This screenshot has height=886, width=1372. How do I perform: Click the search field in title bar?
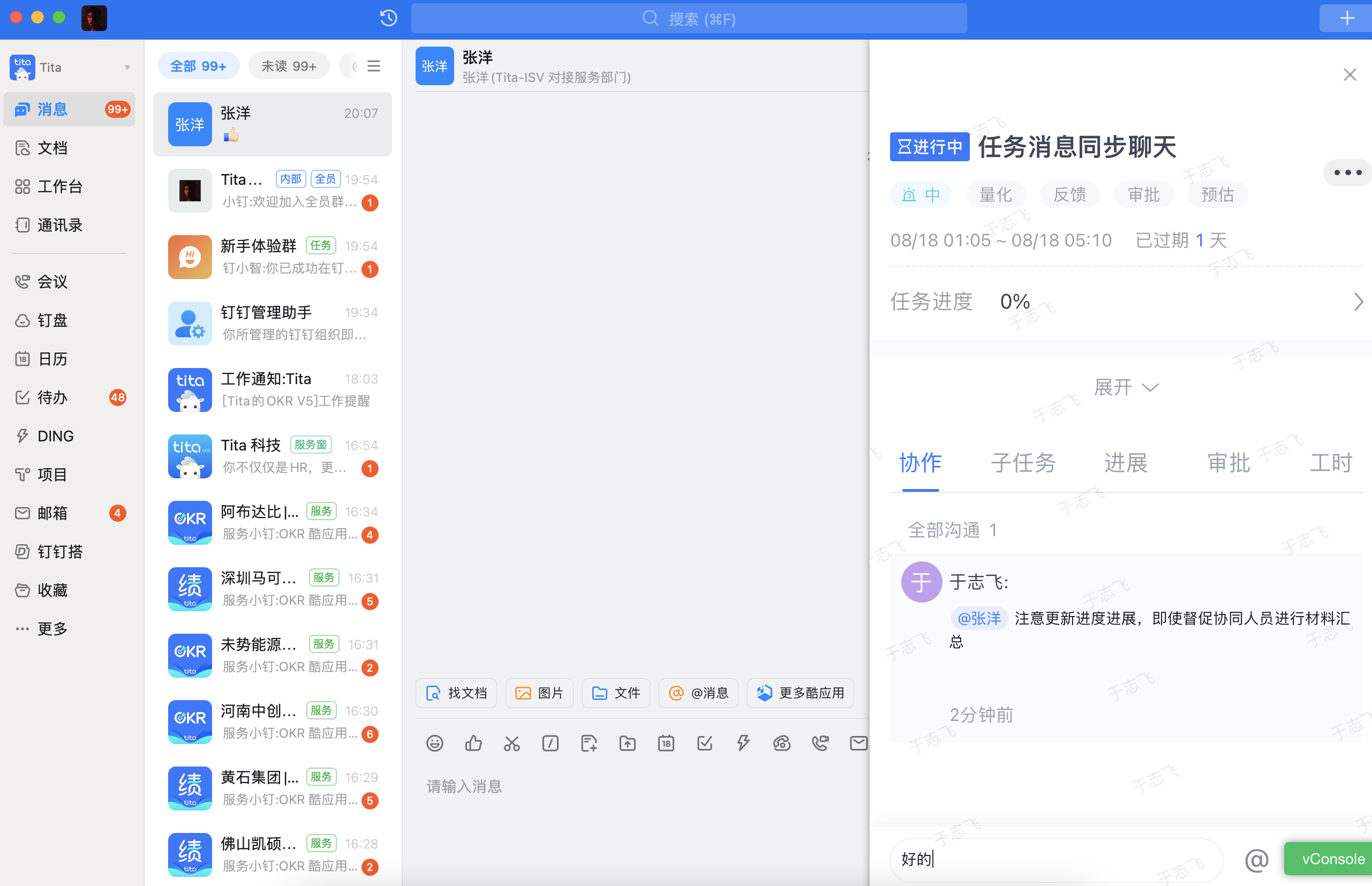(689, 18)
